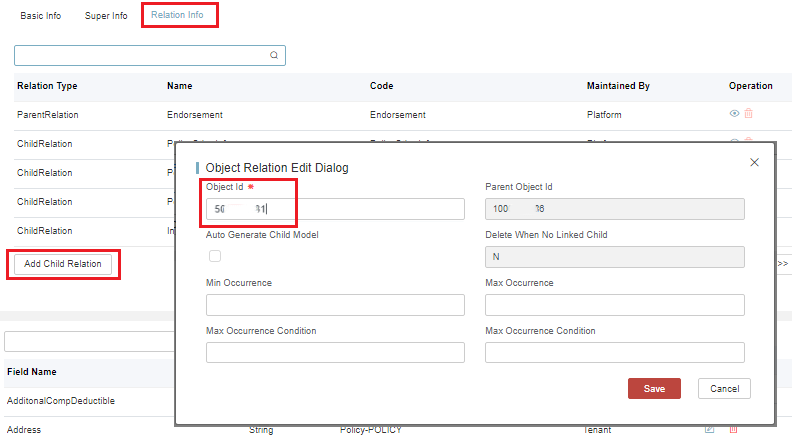The image size is (792, 440).
Task: Open the Super Info tab
Action: (106, 16)
